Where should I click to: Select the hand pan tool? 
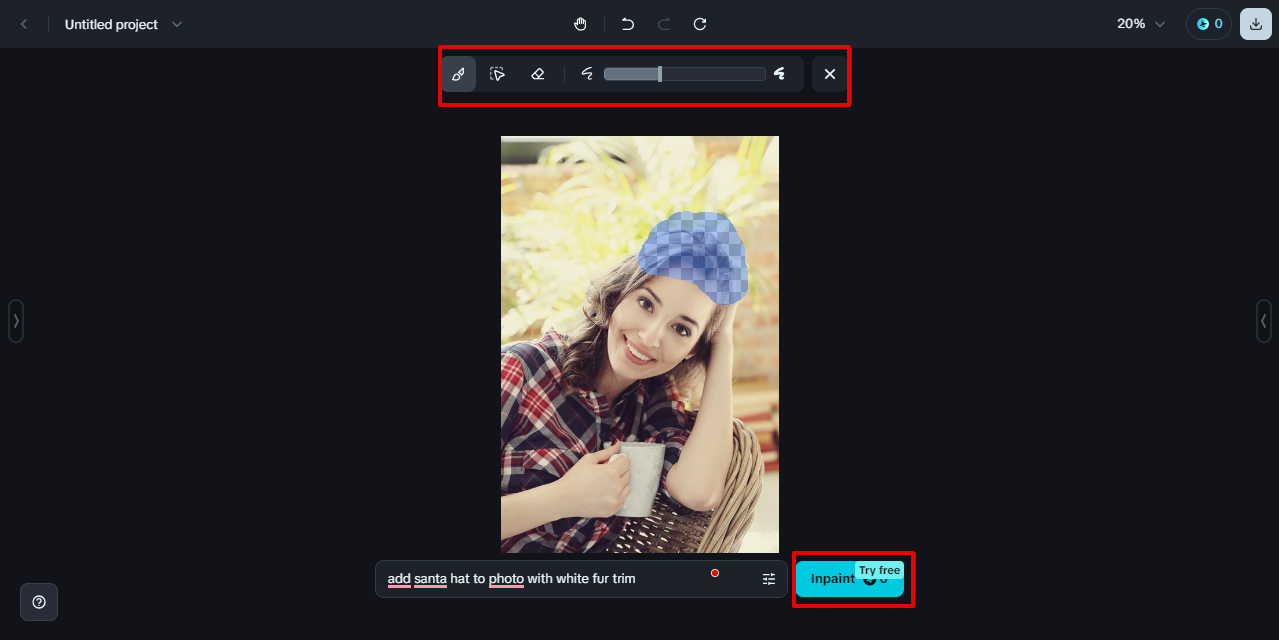tap(580, 24)
